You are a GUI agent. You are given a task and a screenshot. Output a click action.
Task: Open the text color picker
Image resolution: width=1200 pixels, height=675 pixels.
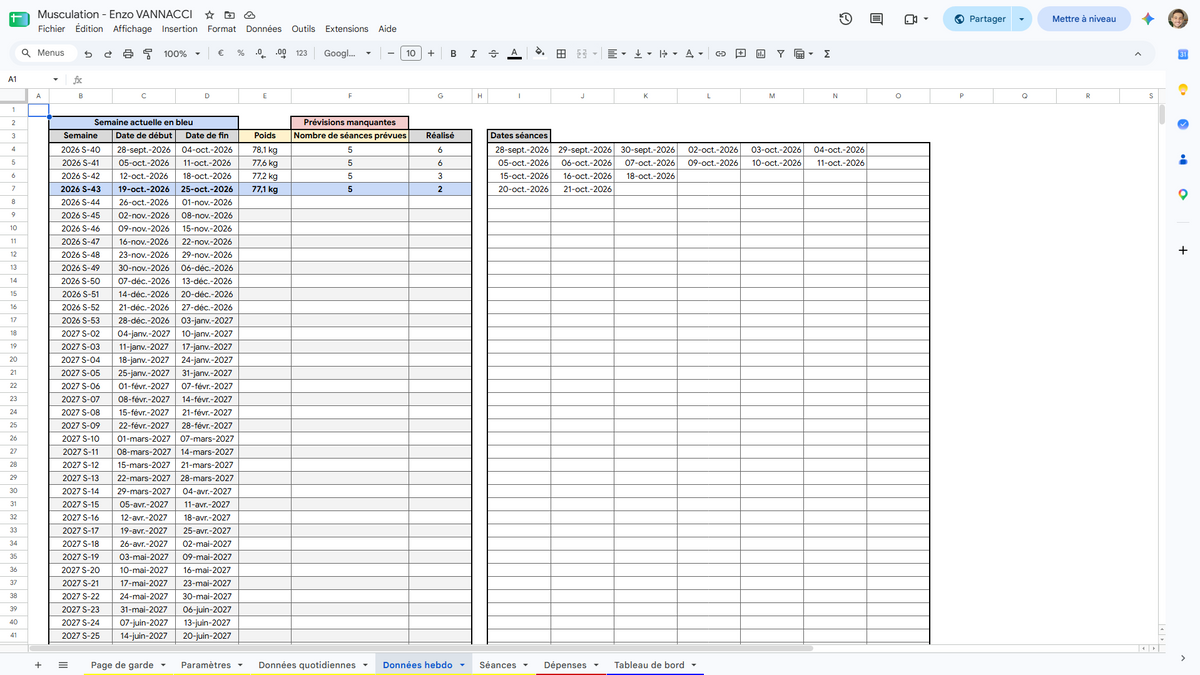point(514,54)
